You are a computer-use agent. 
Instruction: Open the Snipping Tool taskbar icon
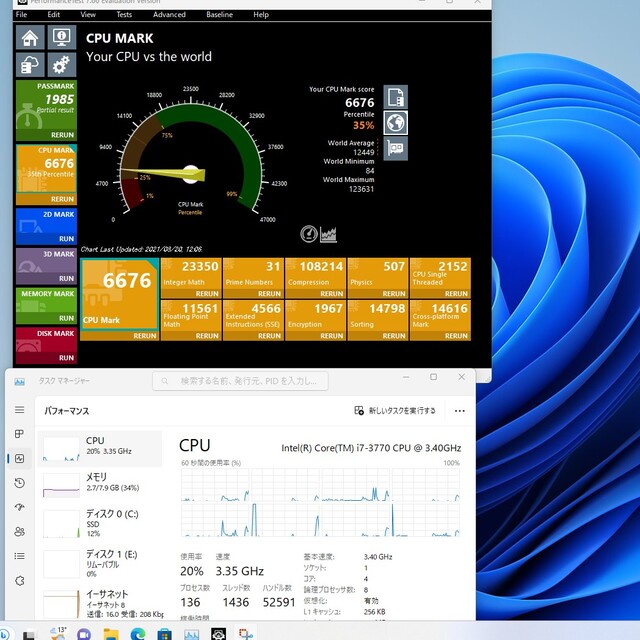point(246,634)
